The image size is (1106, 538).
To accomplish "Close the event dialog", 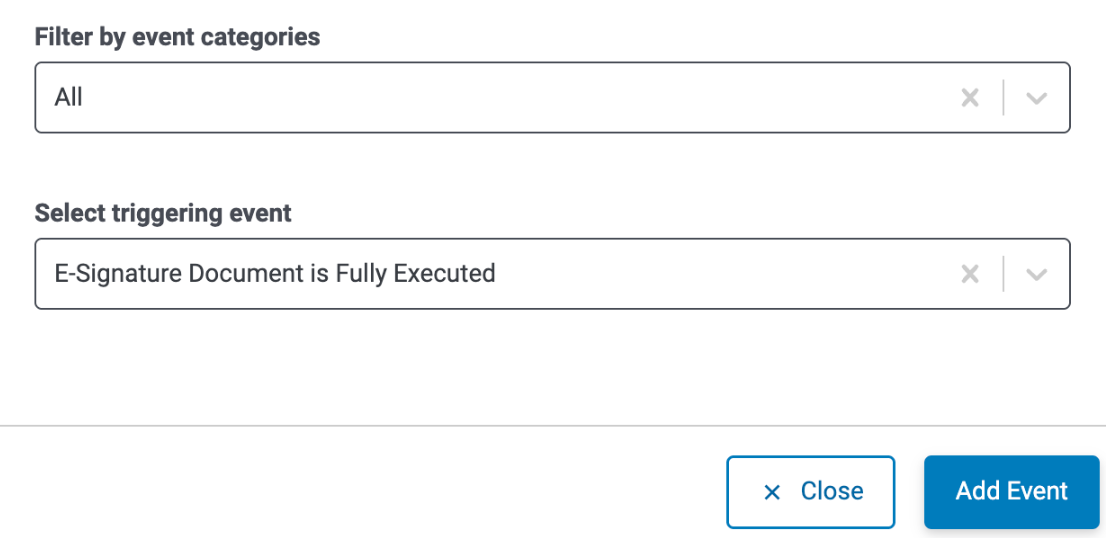I will (x=810, y=491).
